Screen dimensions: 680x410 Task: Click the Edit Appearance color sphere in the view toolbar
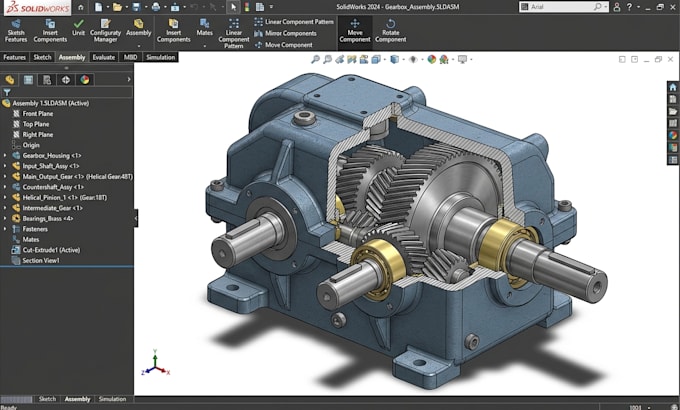tap(431, 59)
